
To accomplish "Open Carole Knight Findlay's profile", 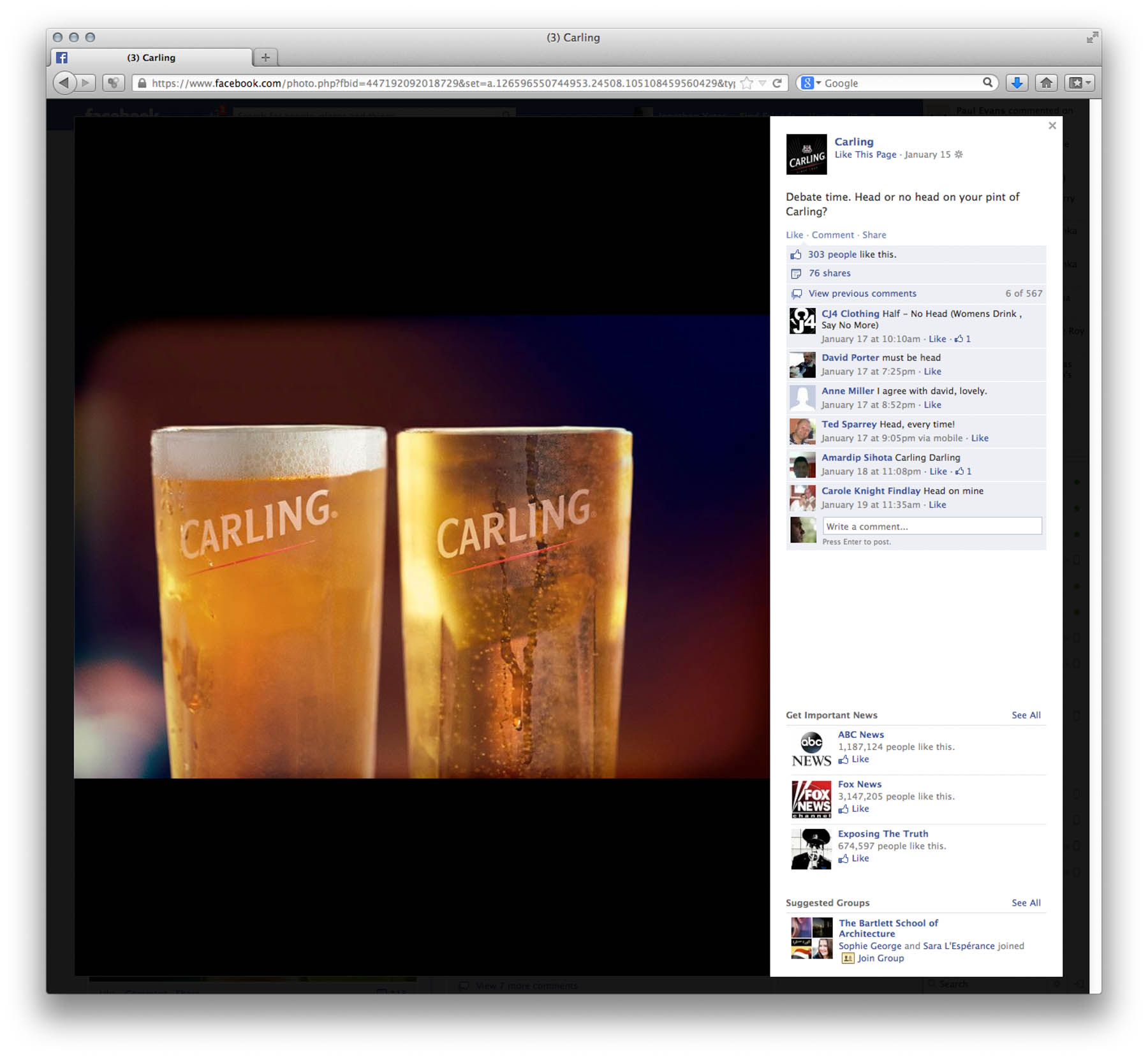I will point(871,490).
